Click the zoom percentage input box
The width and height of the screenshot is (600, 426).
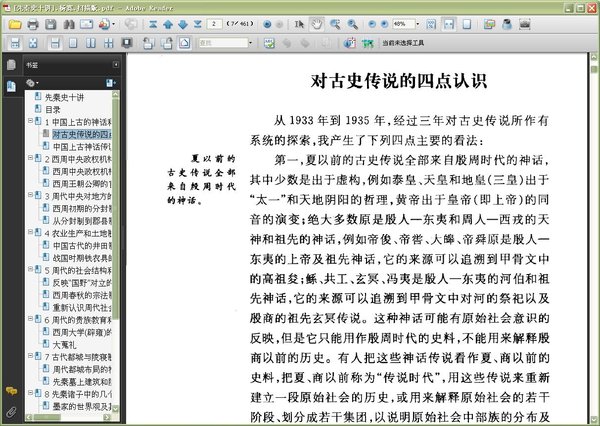[404, 24]
